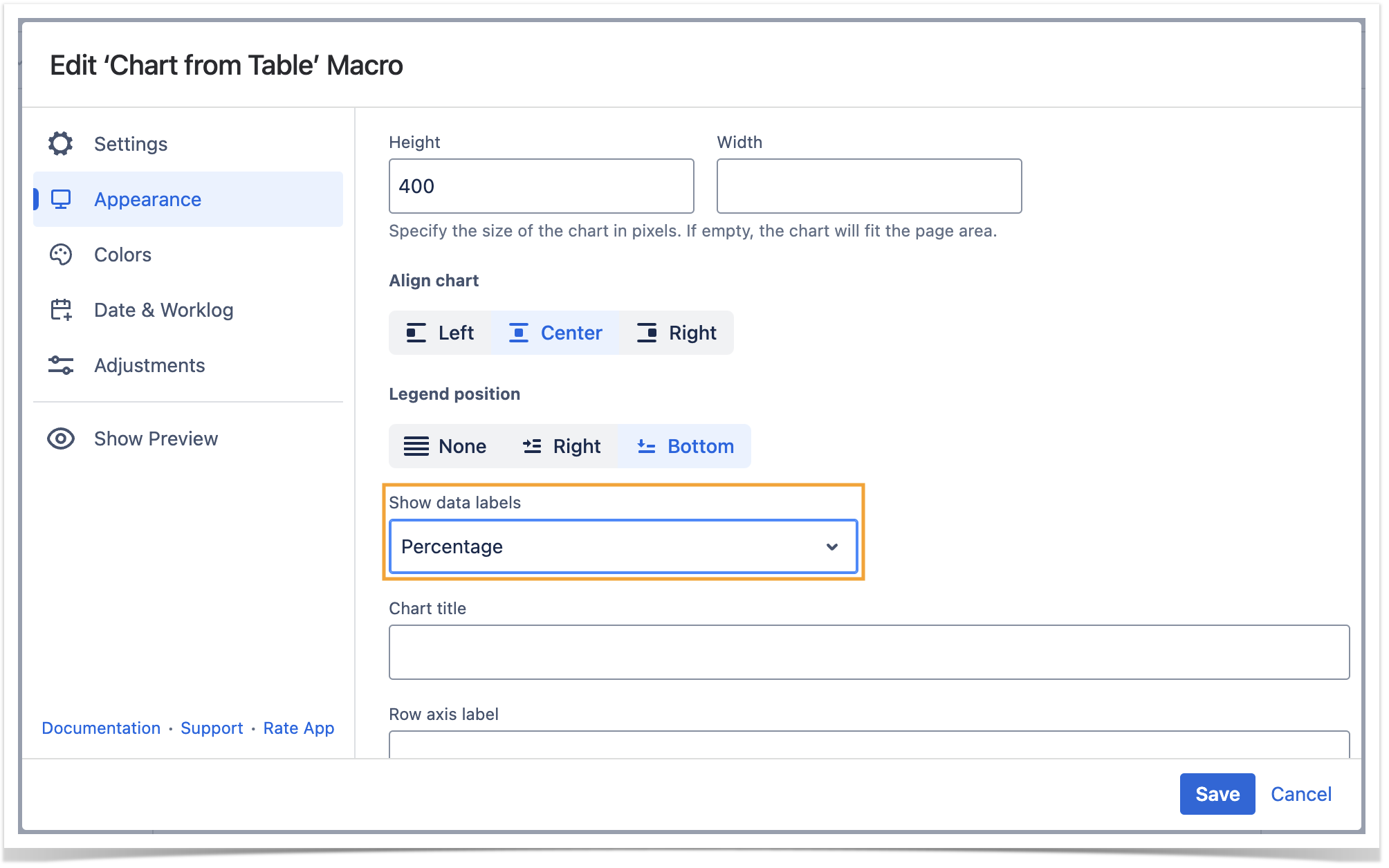Click into the Chart title field
Image resolution: width=1389 pixels, height=868 pixels.
point(868,652)
